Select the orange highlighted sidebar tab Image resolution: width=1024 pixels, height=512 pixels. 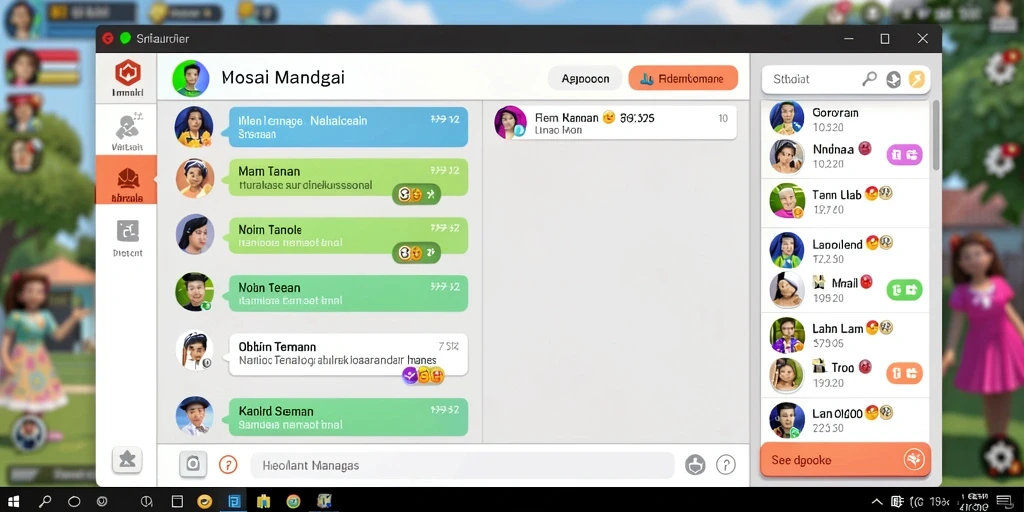click(x=127, y=180)
